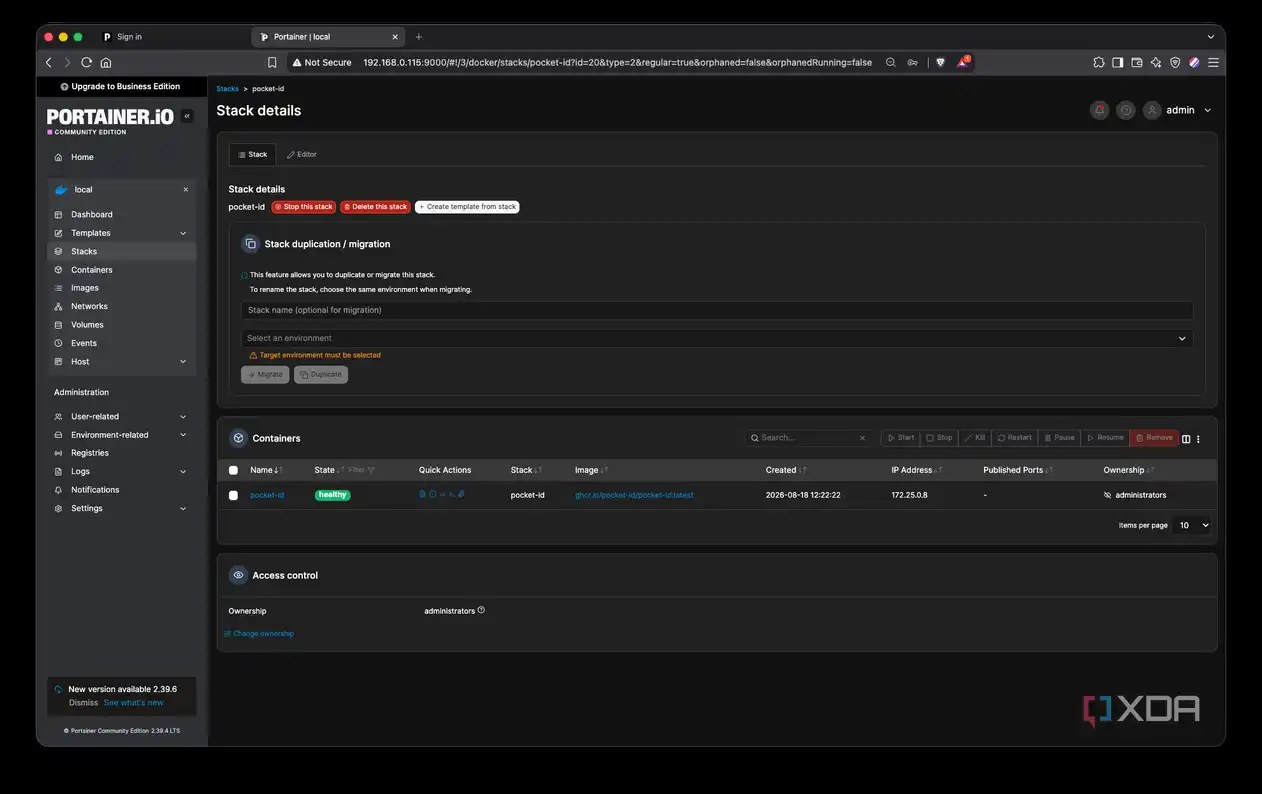Open the State column Filter dropdown
The height and width of the screenshot is (794, 1262).
click(361, 470)
